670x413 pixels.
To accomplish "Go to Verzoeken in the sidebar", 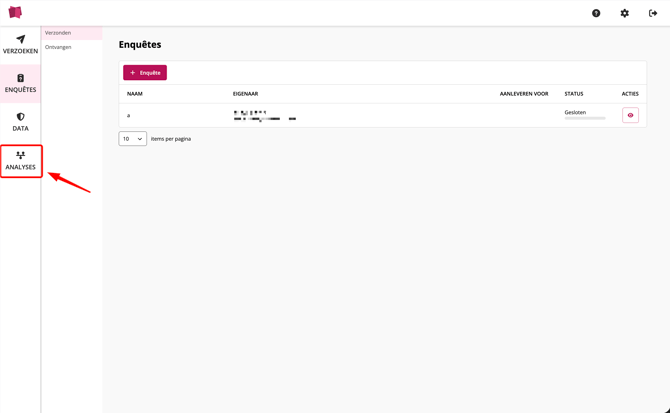I will click(x=20, y=44).
